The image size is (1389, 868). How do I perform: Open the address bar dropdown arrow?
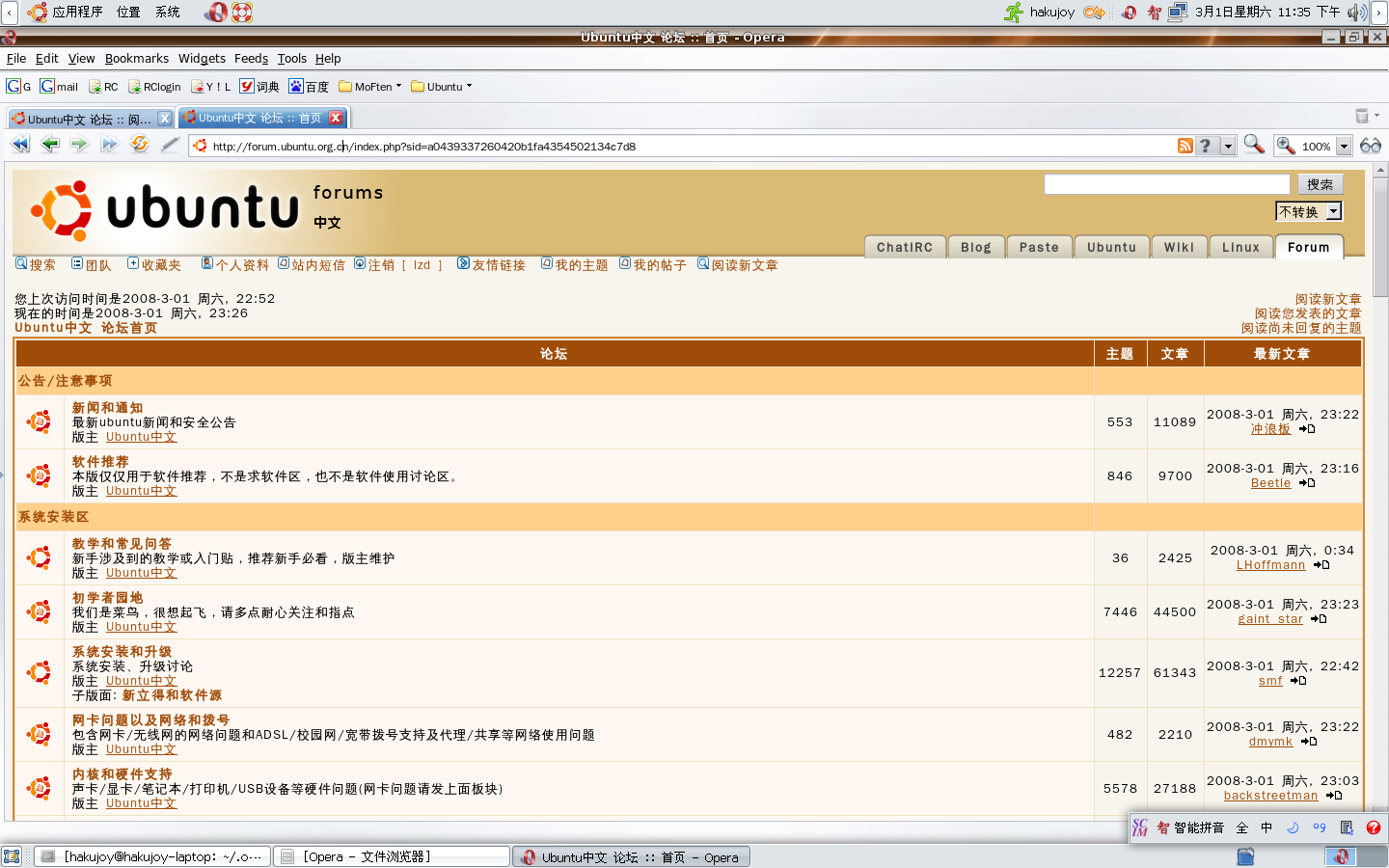click(x=1228, y=146)
